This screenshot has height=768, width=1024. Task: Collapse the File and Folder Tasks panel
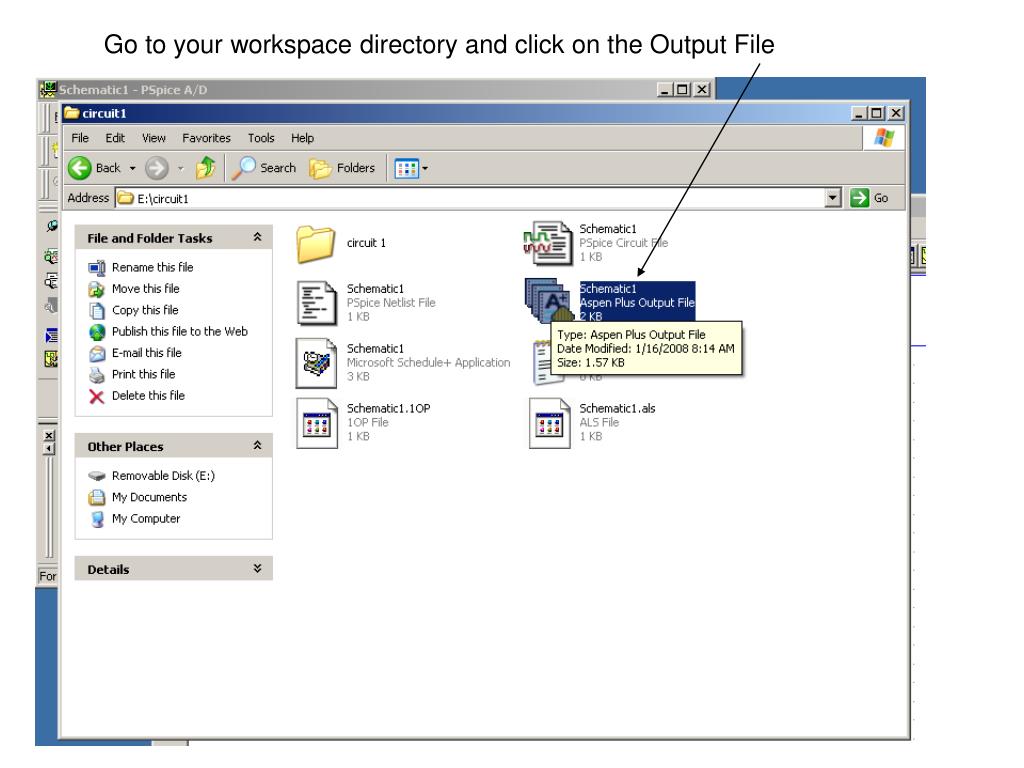[257, 238]
